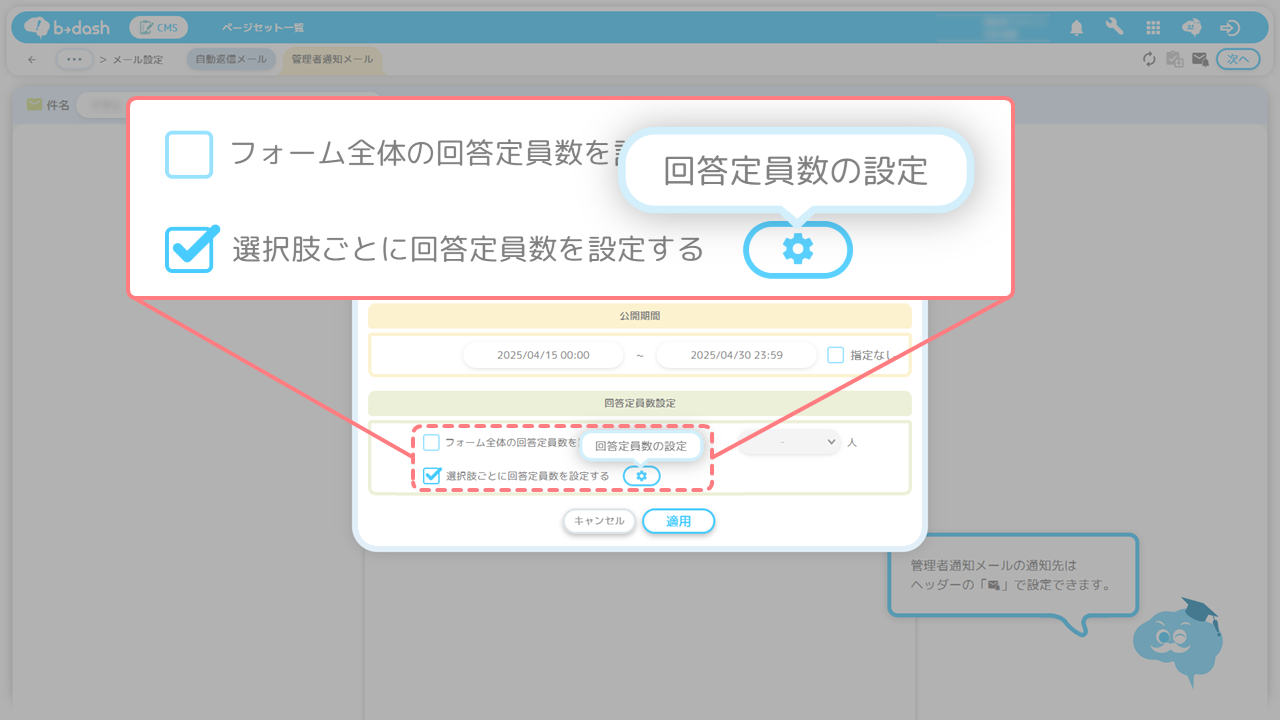Open the notifications bell icon
Image resolution: width=1280 pixels, height=720 pixels.
tap(1076, 28)
